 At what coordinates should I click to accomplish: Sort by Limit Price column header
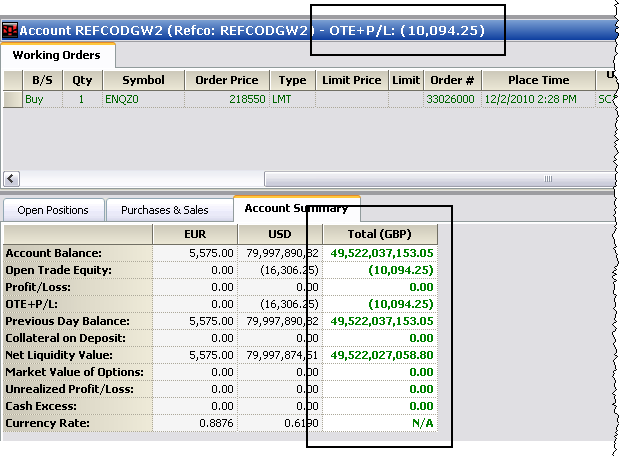coord(352,80)
